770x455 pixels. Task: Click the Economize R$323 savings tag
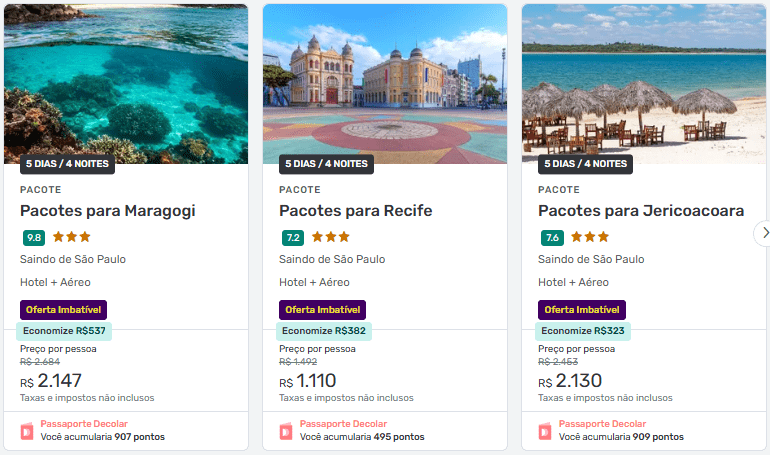(582, 330)
